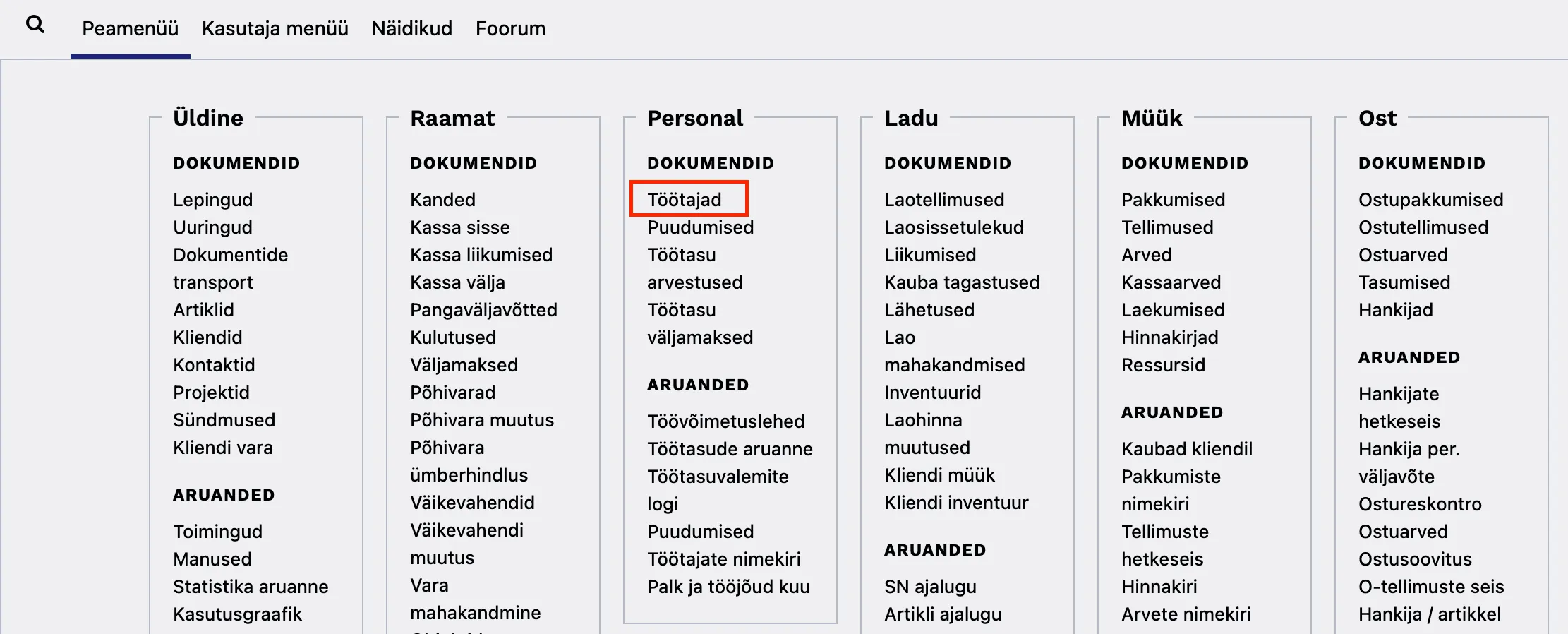Open the Ostureskontro report link
The height and width of the screenshot is (634, 1568).
coord(1420,504)
